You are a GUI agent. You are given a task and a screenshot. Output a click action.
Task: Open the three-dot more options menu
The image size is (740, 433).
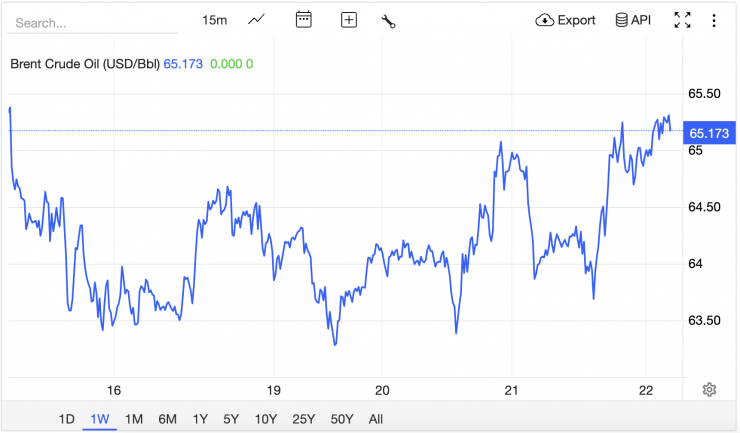tap(714, 20)
